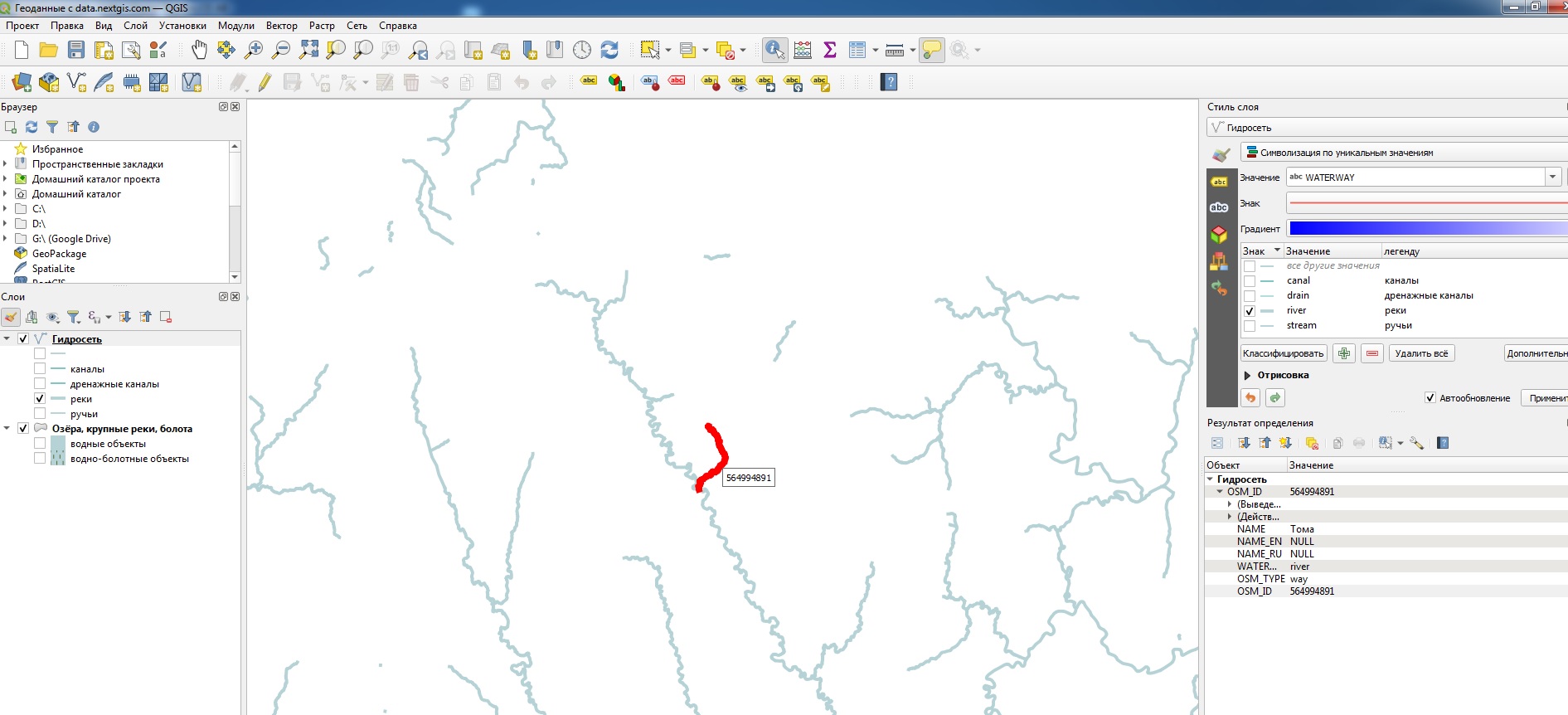Toggle the Гидросеть layer visibility checkbox

[x=23, y=338]
